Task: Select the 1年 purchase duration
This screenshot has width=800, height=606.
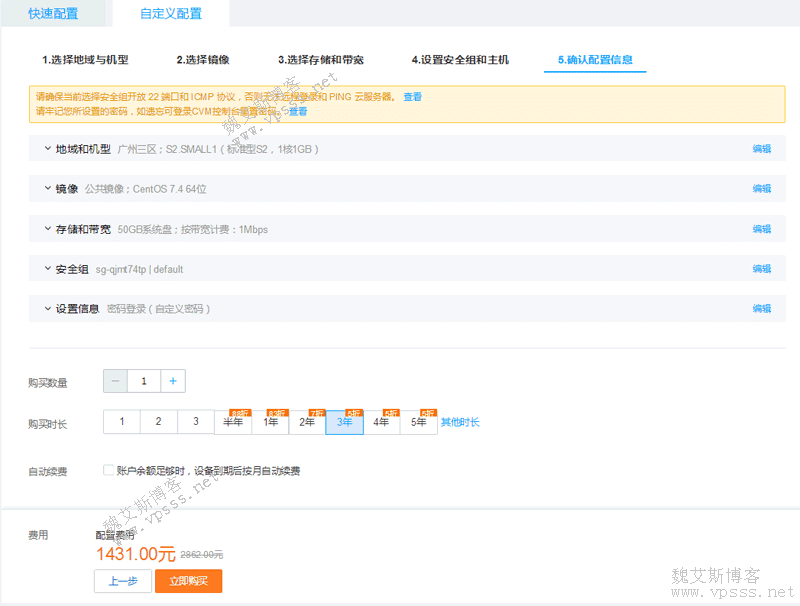Action: [x=270, y=422]
